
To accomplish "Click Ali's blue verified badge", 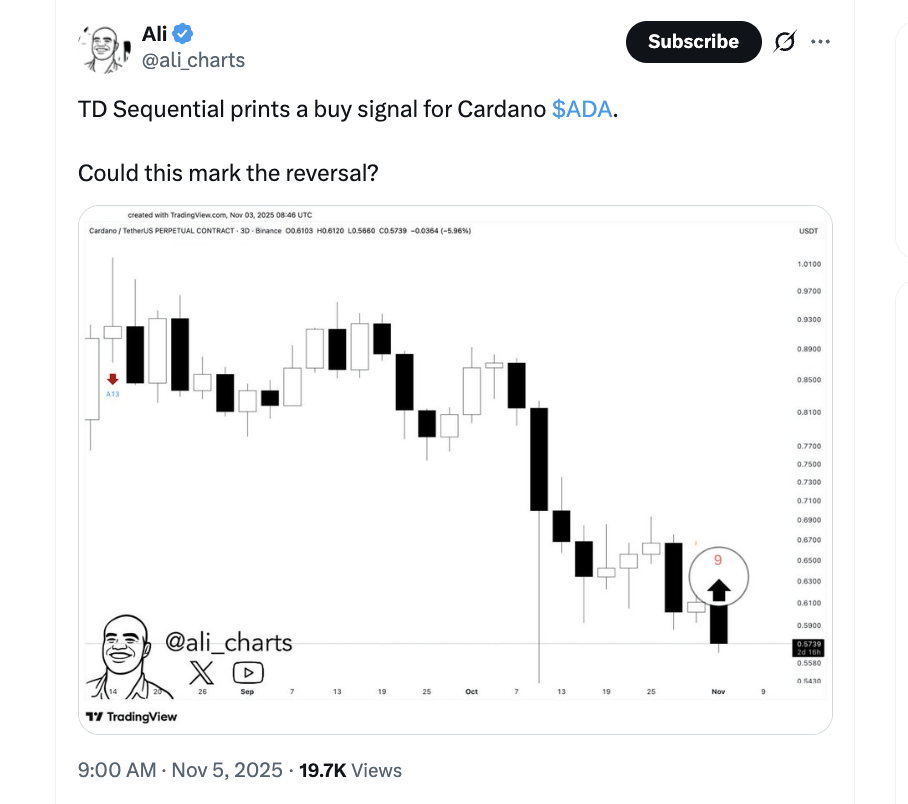I will click(x=180, y=33).
